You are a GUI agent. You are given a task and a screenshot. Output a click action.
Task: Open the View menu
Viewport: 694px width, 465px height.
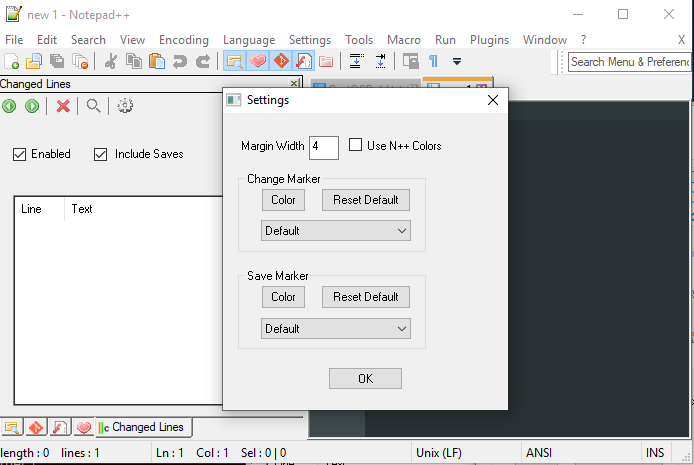132,40
